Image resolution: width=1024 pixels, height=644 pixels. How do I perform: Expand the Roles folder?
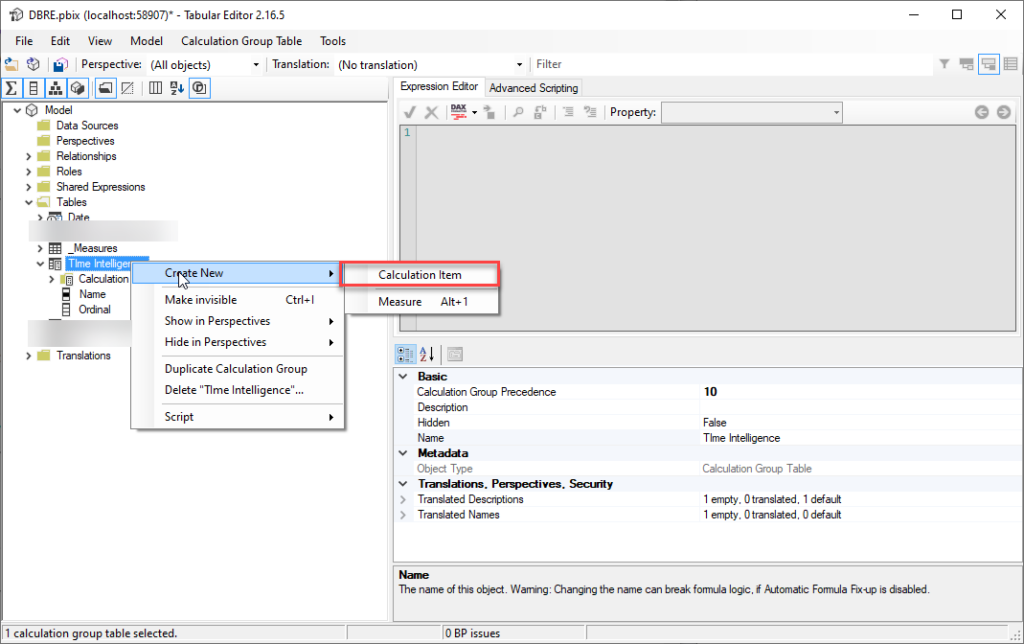click(29, 172)
